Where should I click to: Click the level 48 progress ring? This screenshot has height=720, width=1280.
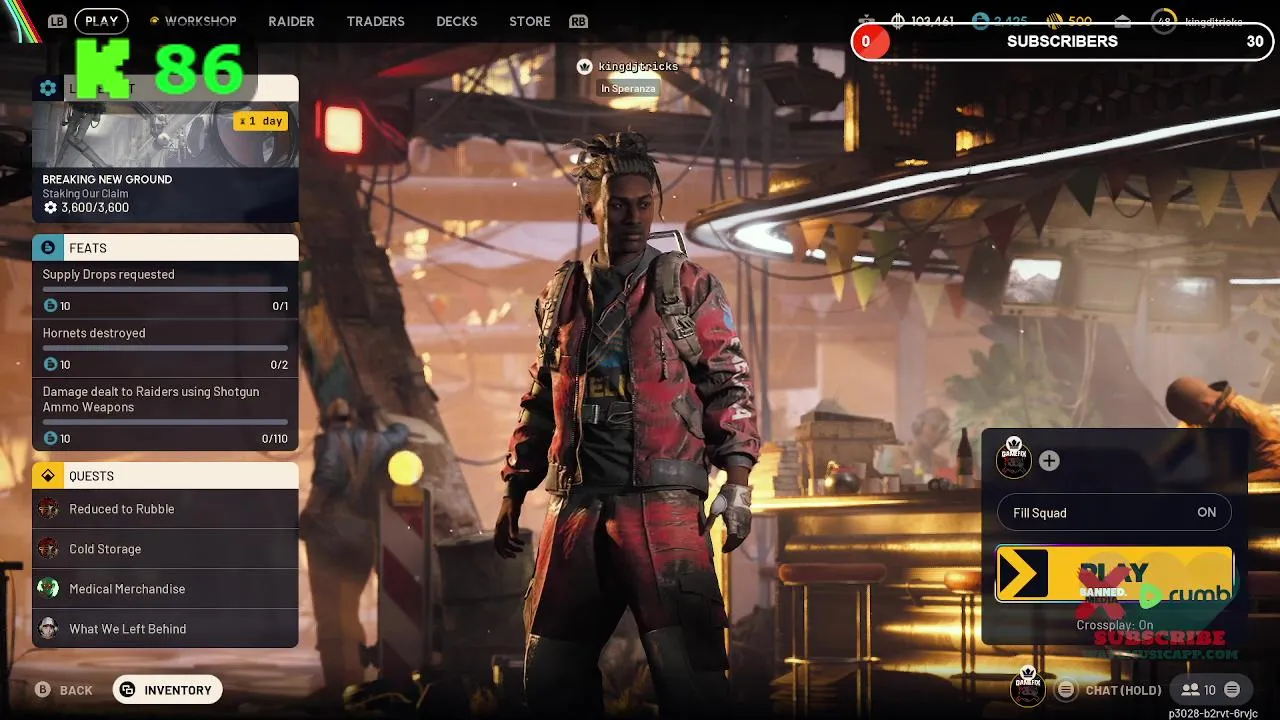[x=1164, y=21]
